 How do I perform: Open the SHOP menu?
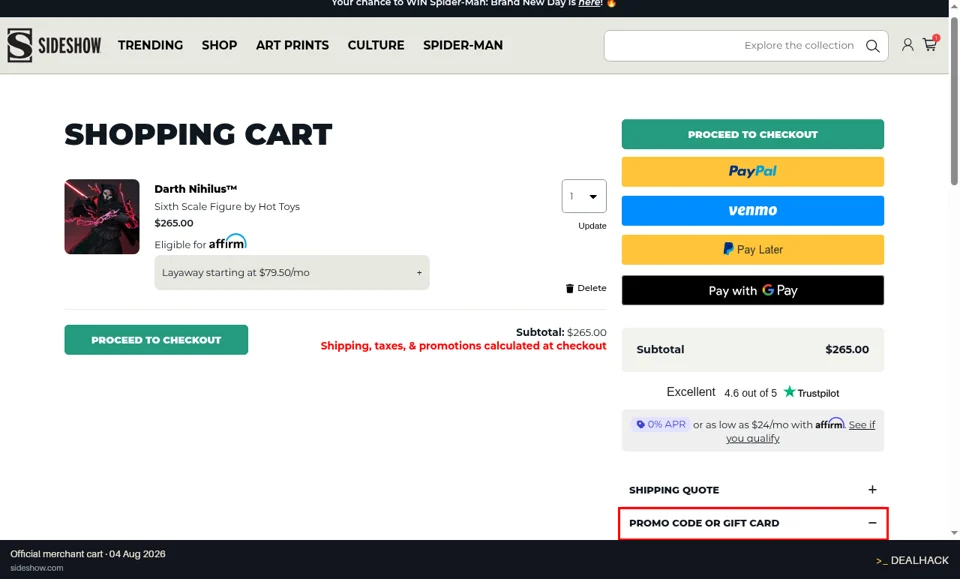pyautogui.click(x=219, y=45)
